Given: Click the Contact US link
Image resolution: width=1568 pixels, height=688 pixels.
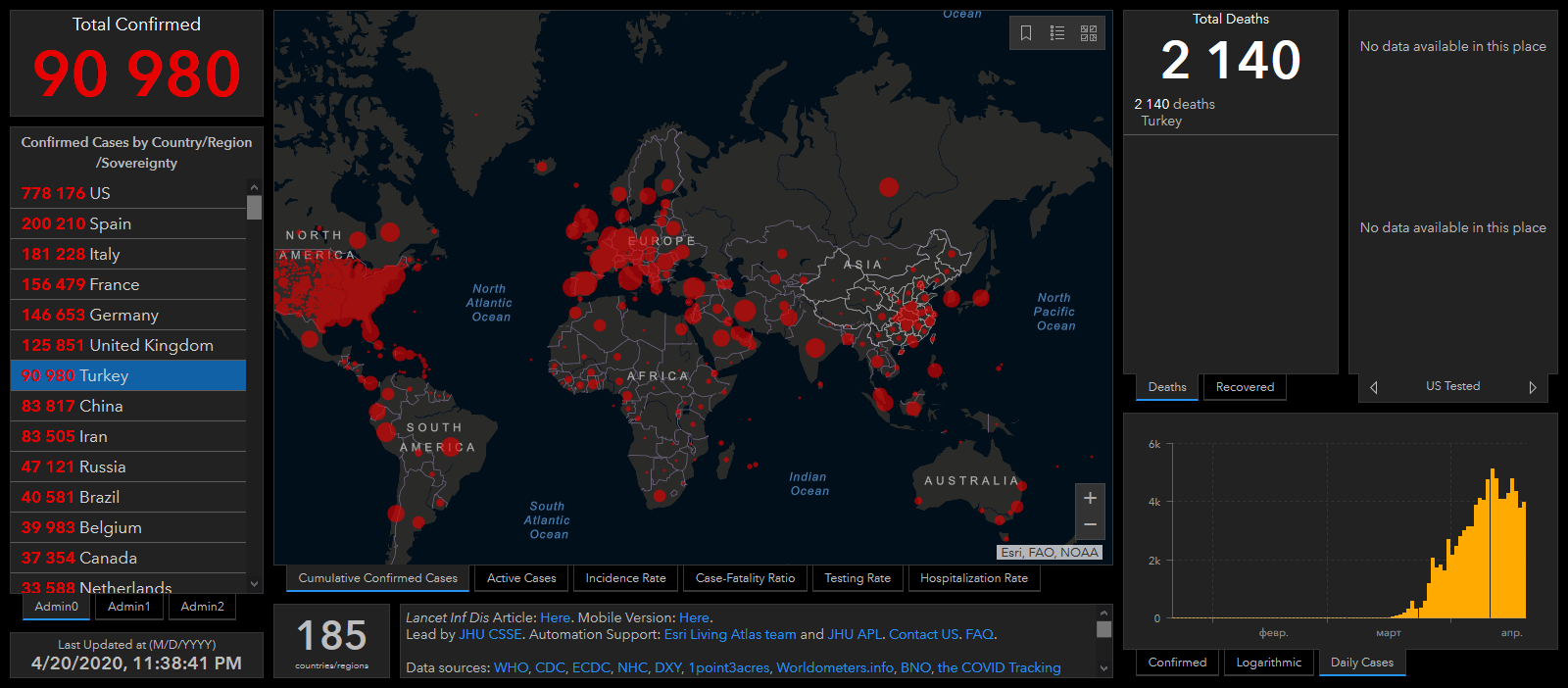Looking at the screenshot, I should click(923, 634).
